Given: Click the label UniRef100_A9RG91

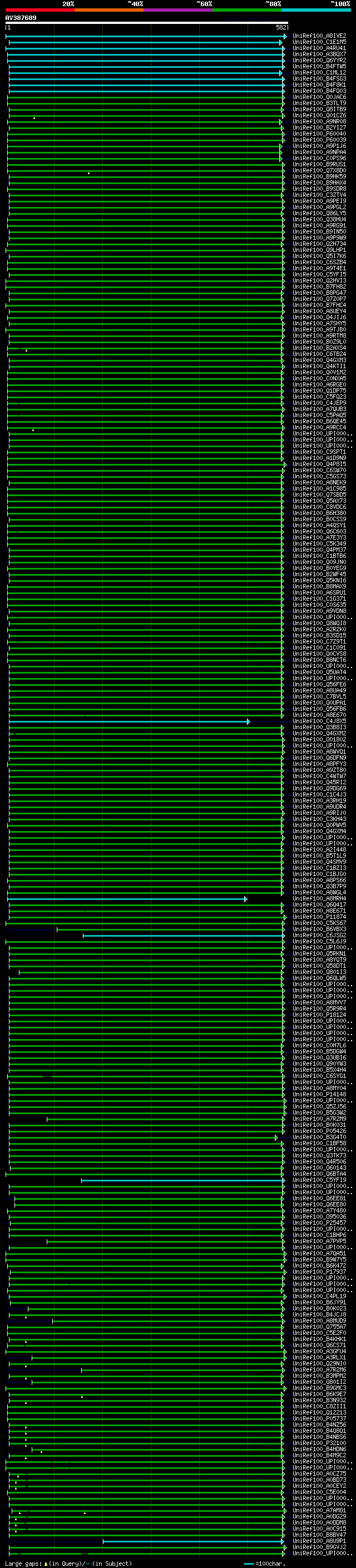Looking at the screenshot, I should (319, 225).
